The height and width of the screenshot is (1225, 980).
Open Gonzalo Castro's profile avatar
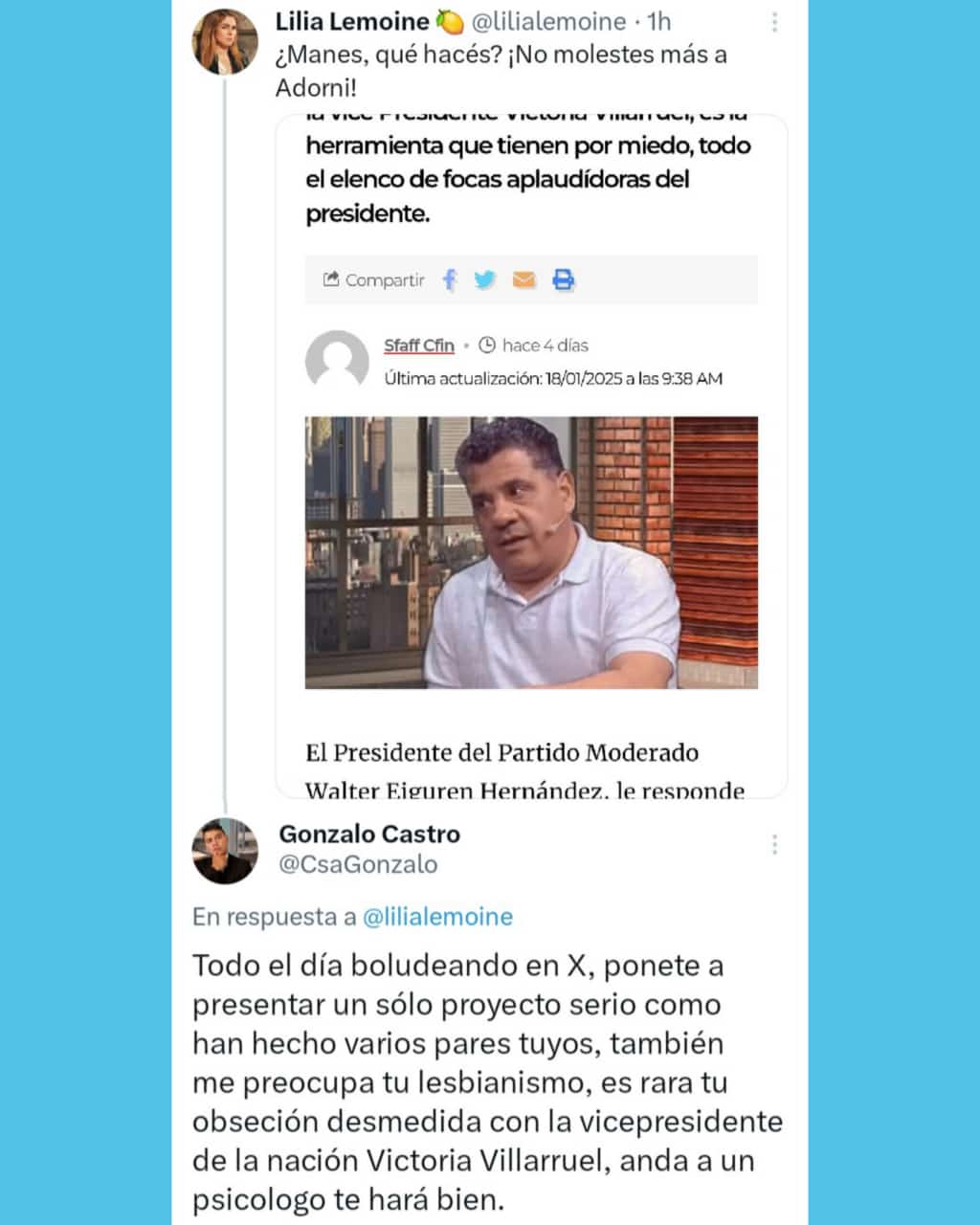pos(225,851)
